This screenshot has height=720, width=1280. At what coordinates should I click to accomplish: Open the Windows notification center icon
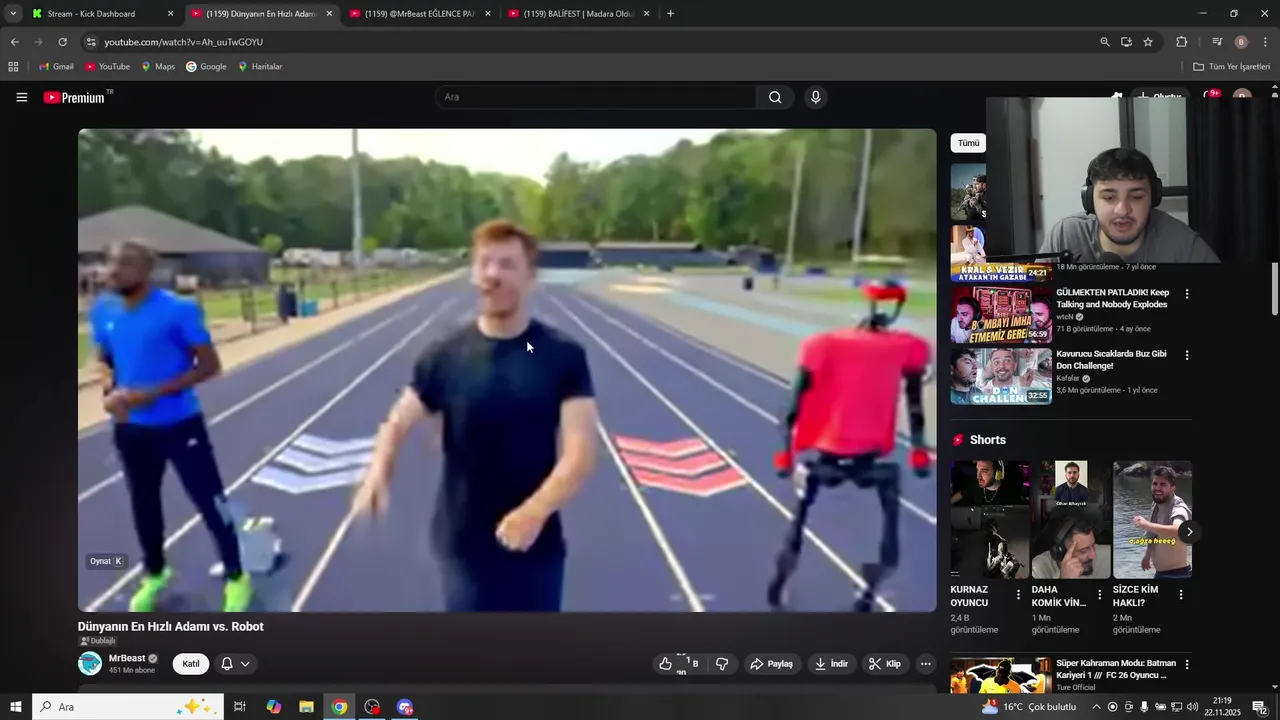1260,707
